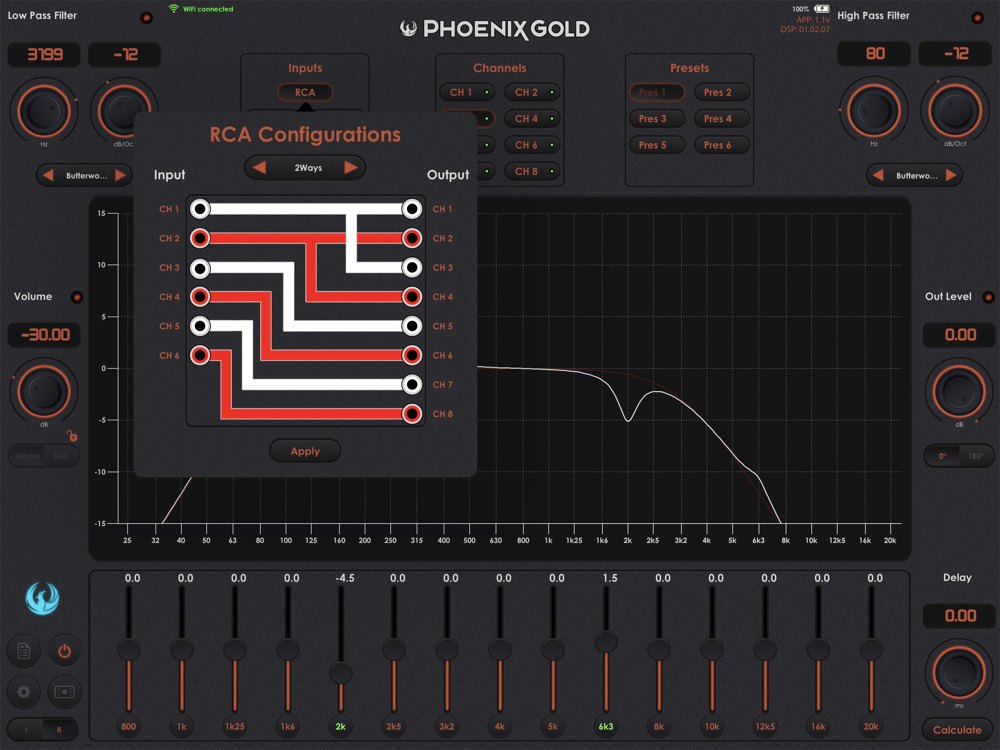Click the Output CH 6 red RCA jack
Screen dimensions: 1000x750
pyautogui.click(x=412, y=355)
